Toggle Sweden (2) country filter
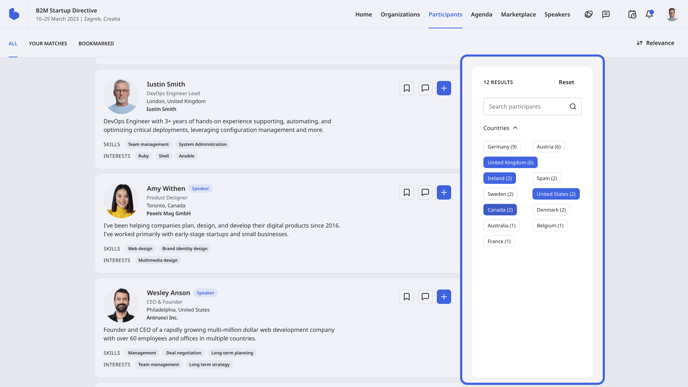Image resolution: width=688 pixels, height=387 pixels. coord(500,194)
